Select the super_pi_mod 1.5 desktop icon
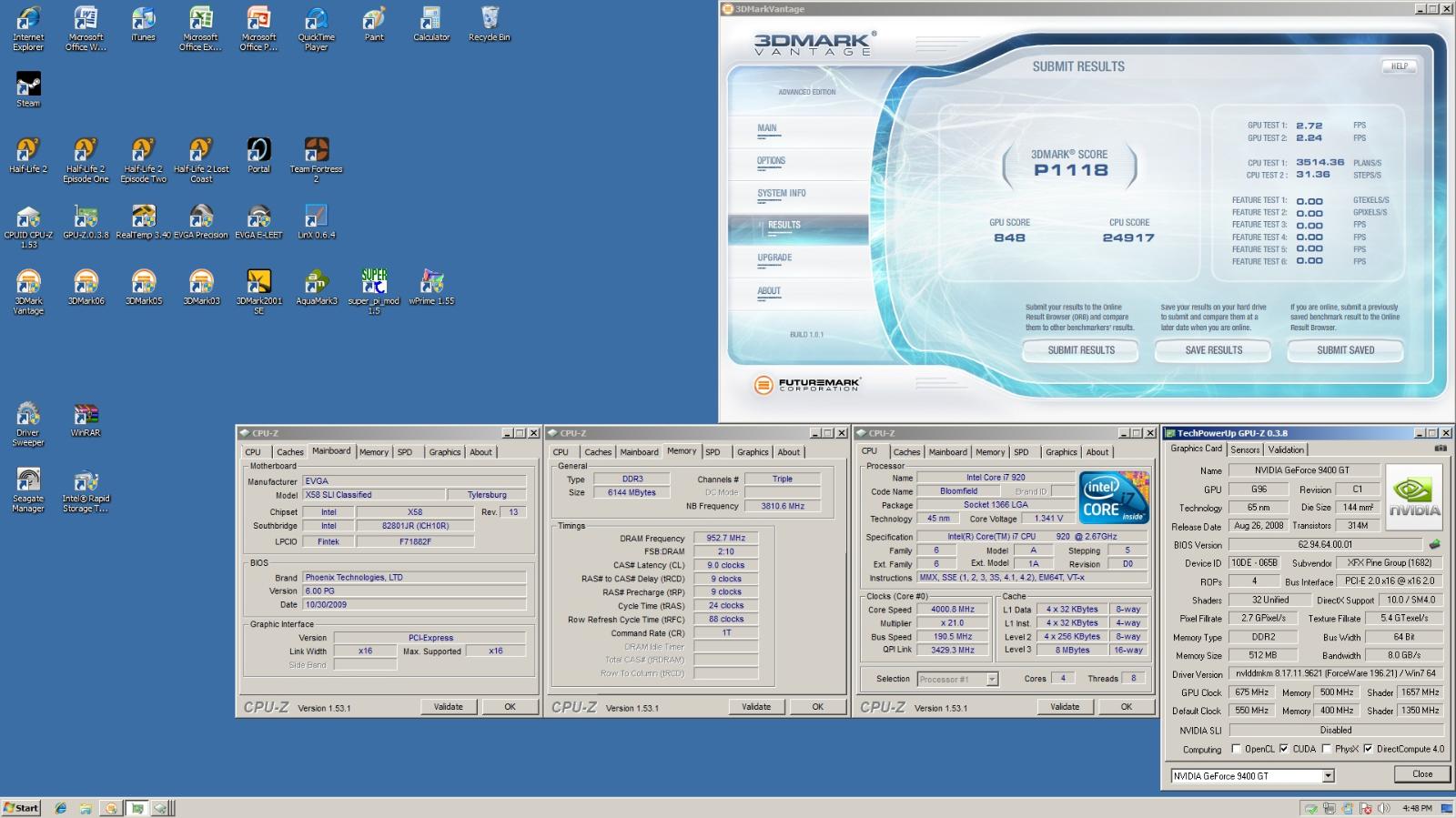The width and height of the screenshot is (1456, 818). pos(374,291)
